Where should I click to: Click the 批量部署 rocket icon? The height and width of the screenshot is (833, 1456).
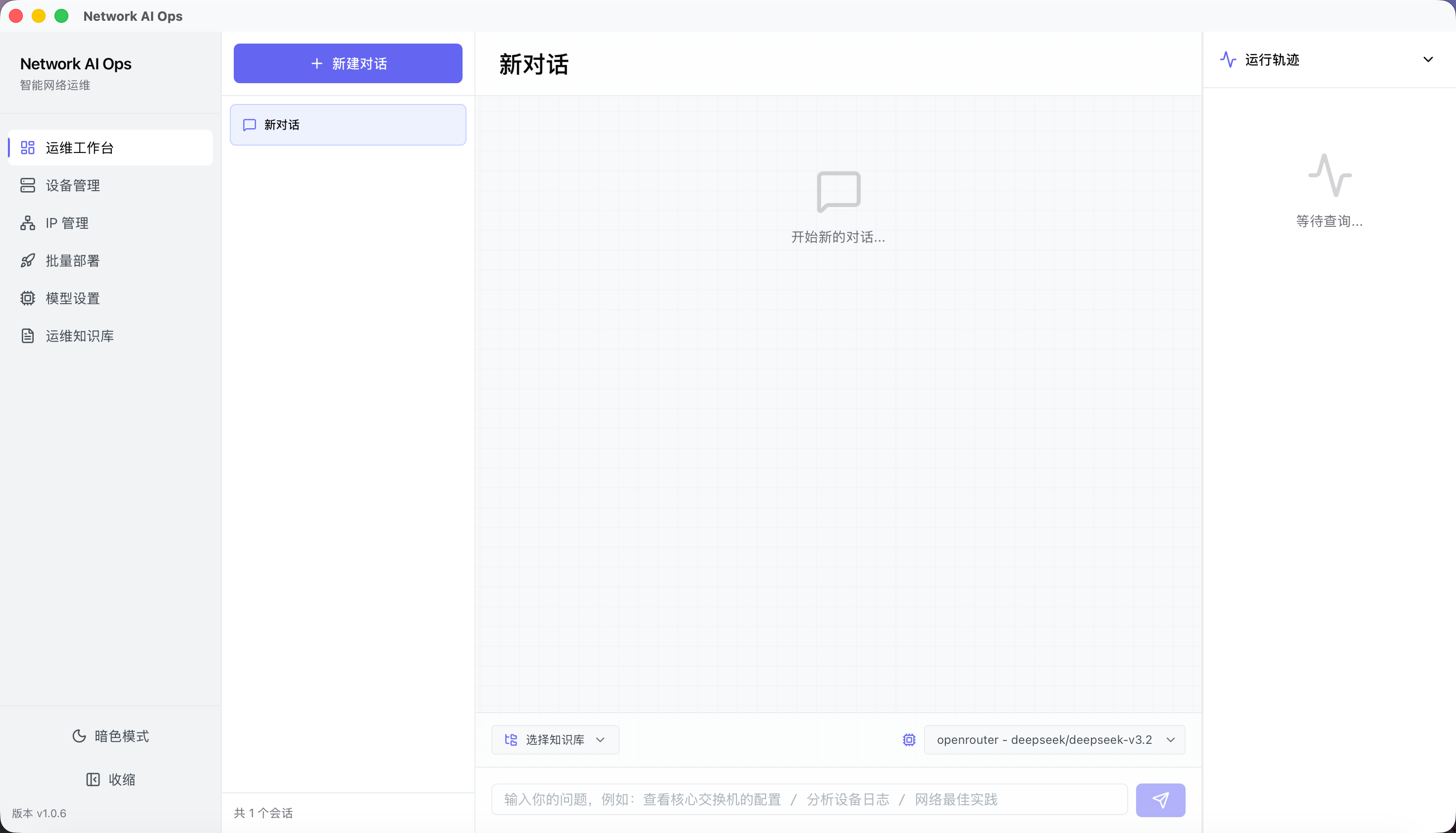[27, 261]
